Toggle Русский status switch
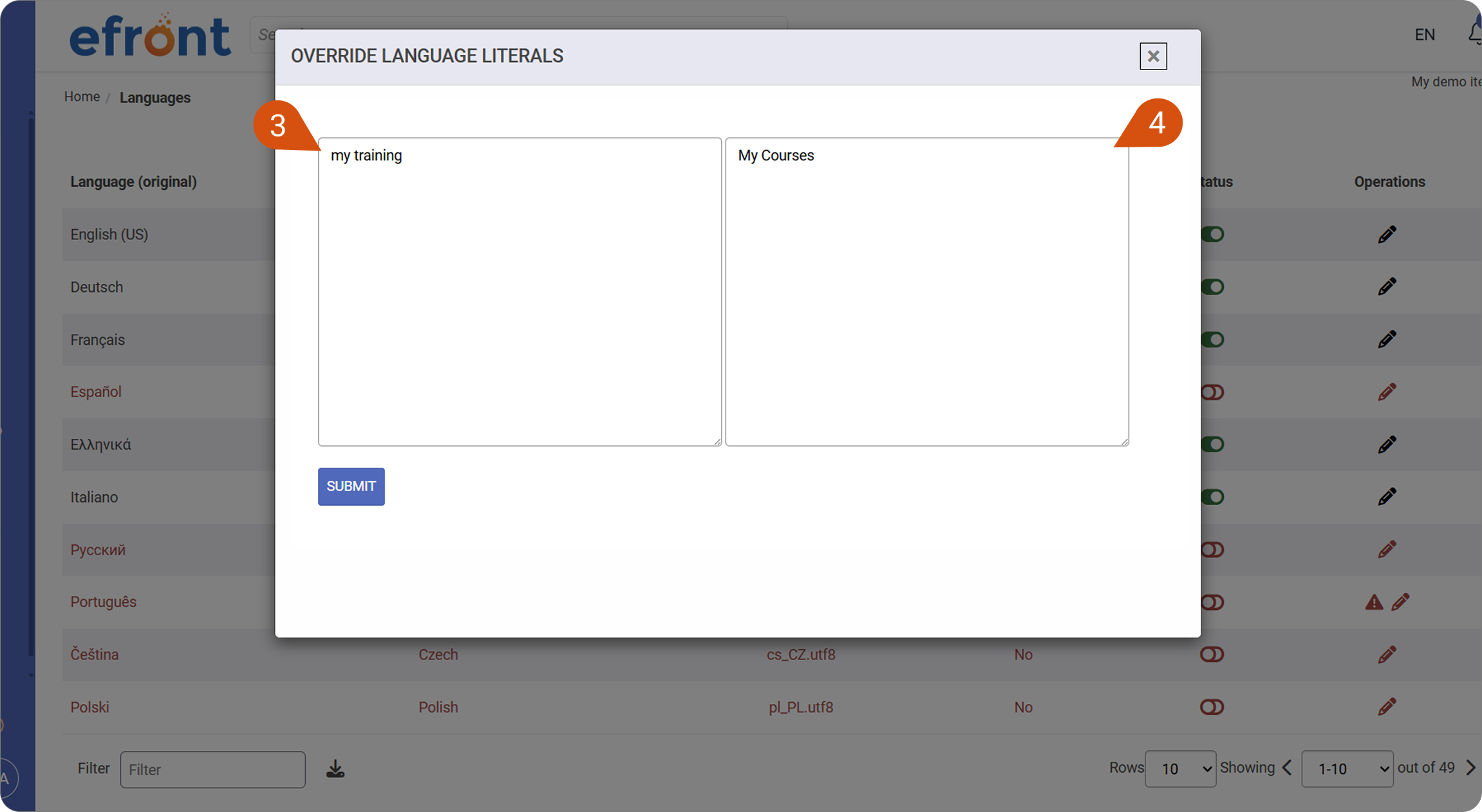 pyautogui.click(x=1212, y=549)
